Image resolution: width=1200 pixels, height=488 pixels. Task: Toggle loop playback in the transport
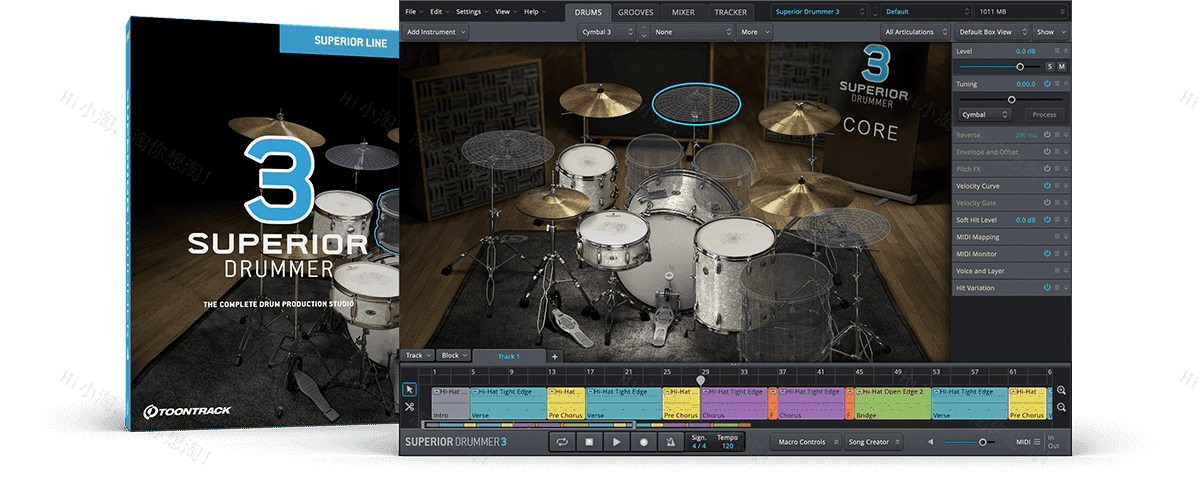coord(563,442)
